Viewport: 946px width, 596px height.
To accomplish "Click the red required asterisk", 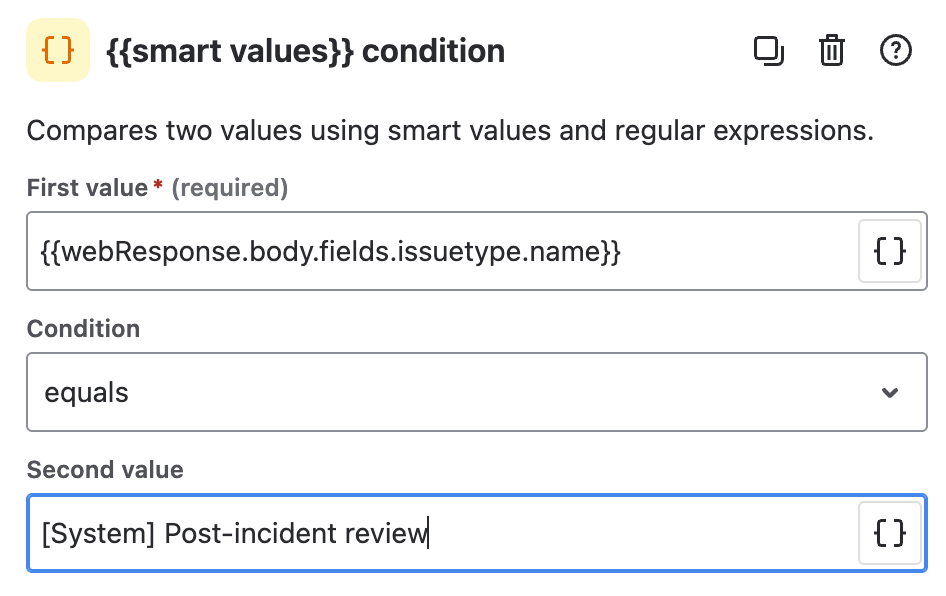I will click(x=158, y=186).
